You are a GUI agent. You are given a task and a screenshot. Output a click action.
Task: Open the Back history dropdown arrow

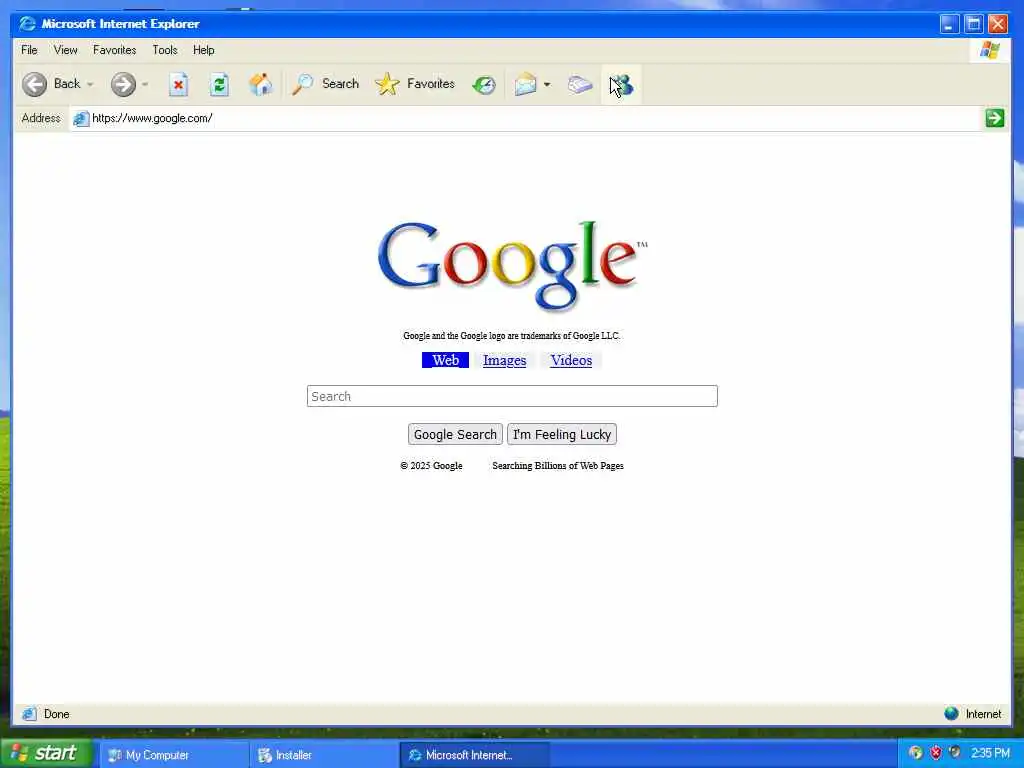tap(90, 84)
